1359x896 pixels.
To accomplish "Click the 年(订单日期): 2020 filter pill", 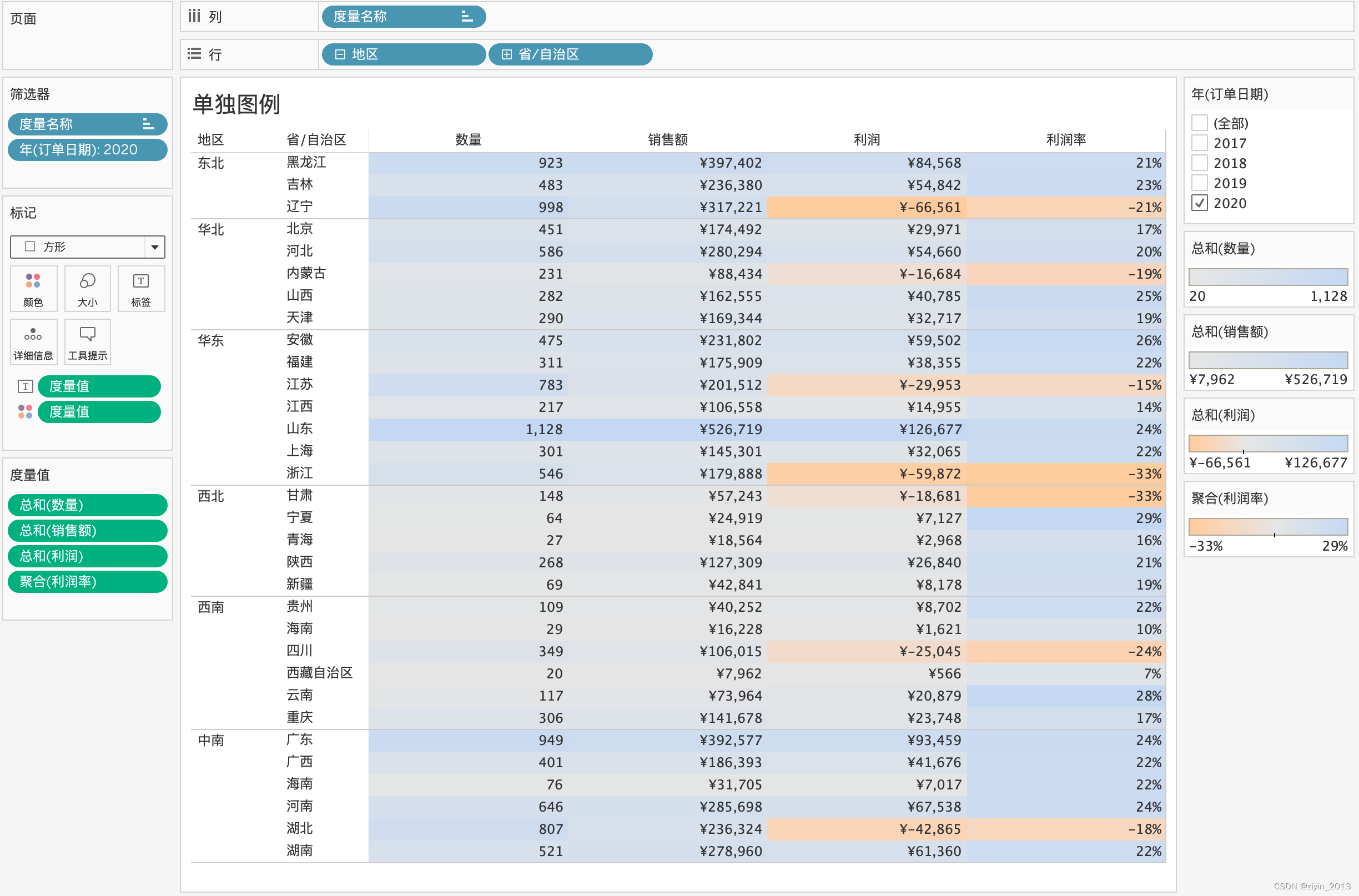I will tap(88, 150).
